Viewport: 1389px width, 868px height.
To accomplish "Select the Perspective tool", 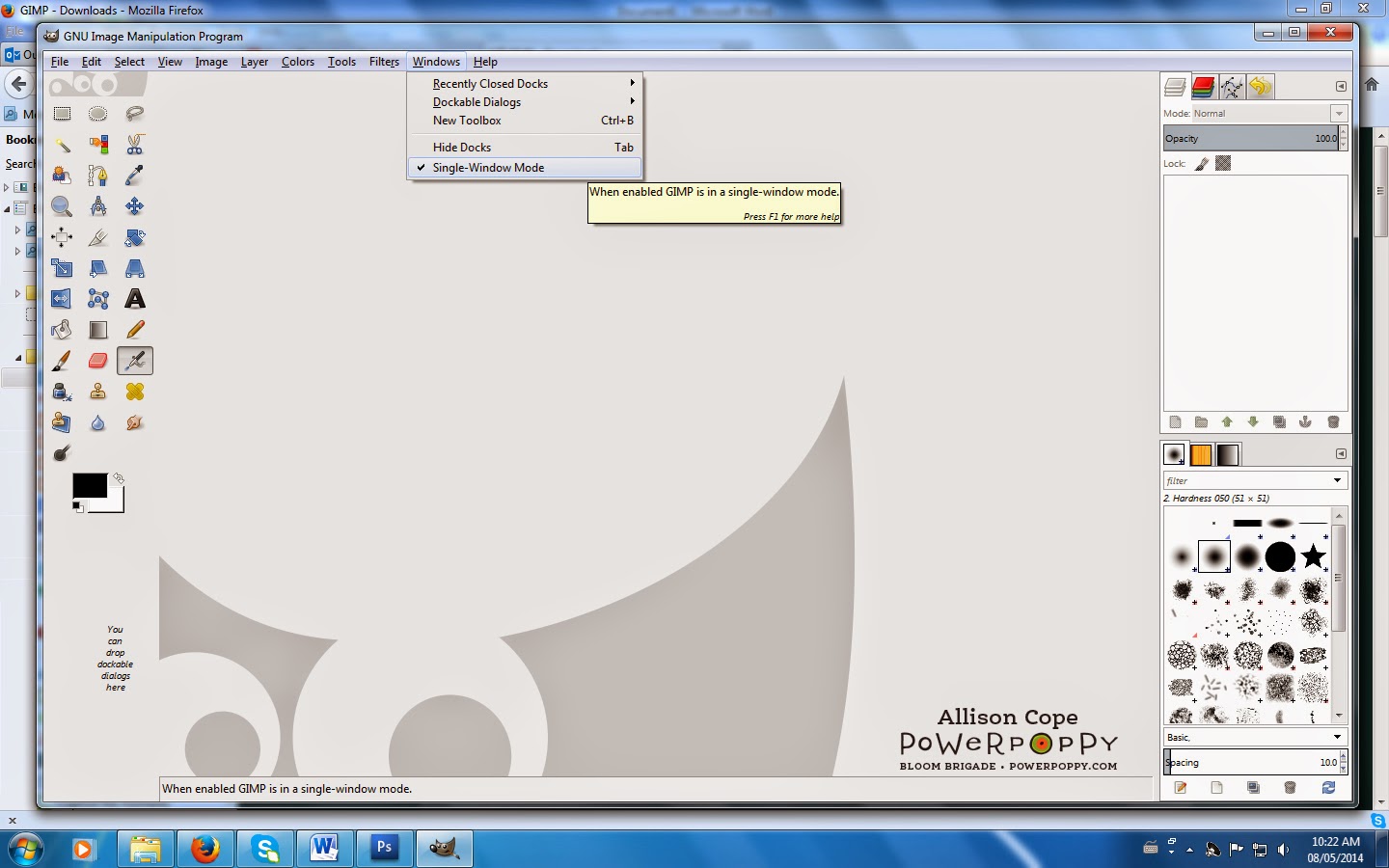I will [135, 268].
